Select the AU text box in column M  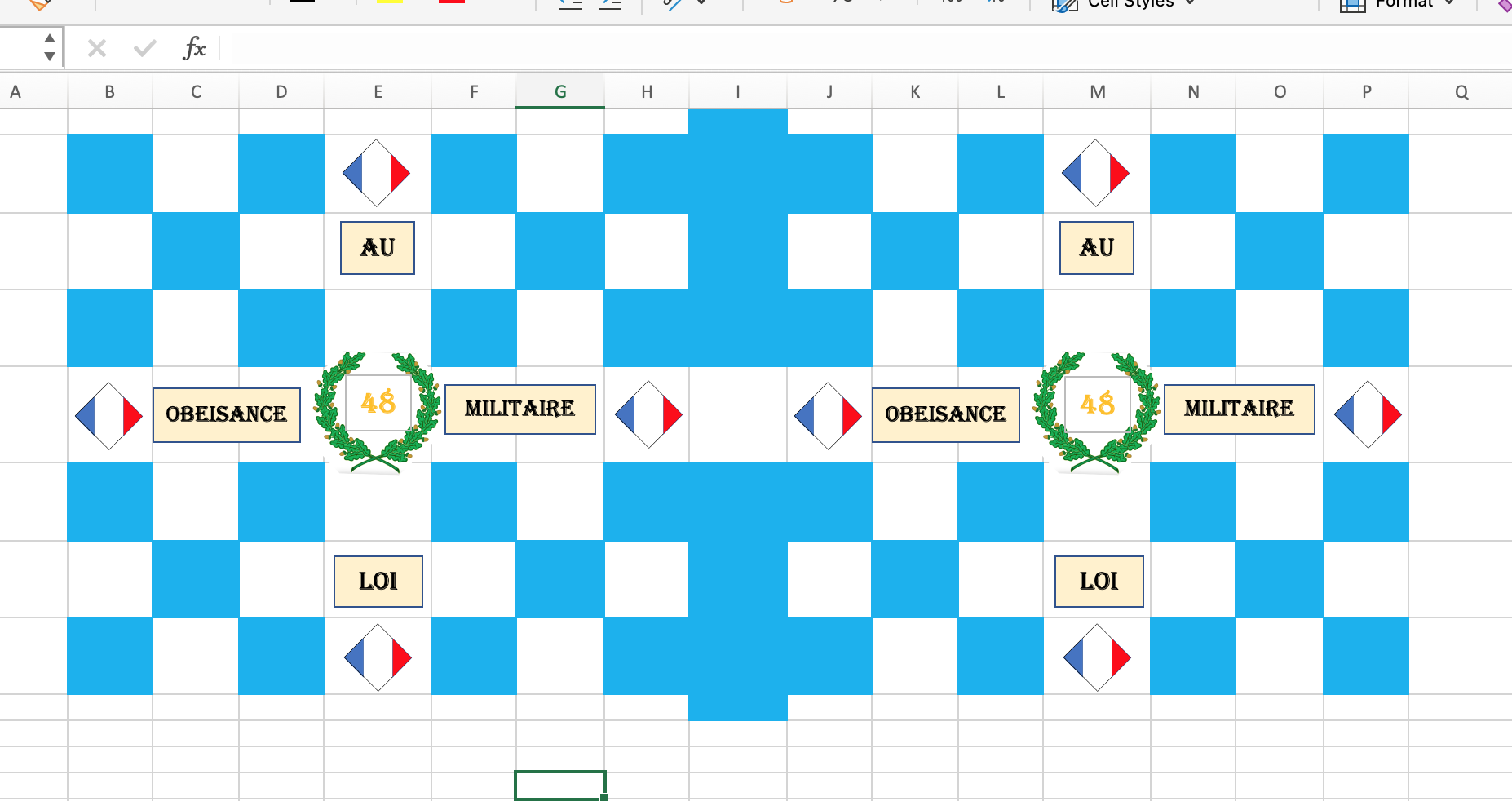click(x=1097, y=248)
